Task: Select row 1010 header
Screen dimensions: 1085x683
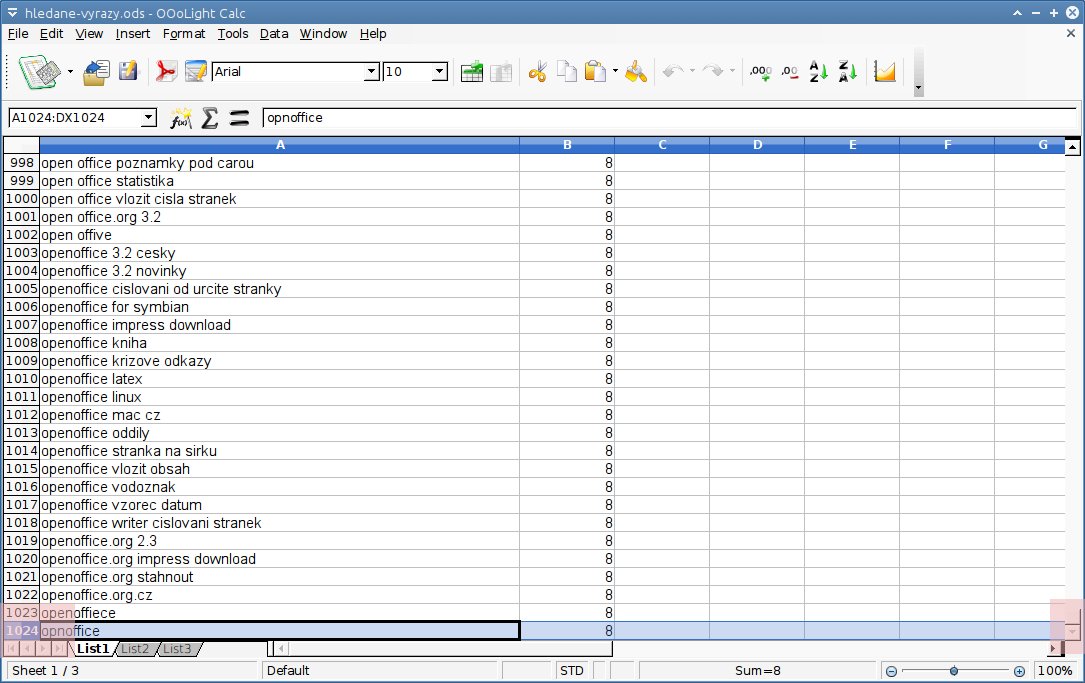Action: 21,379
